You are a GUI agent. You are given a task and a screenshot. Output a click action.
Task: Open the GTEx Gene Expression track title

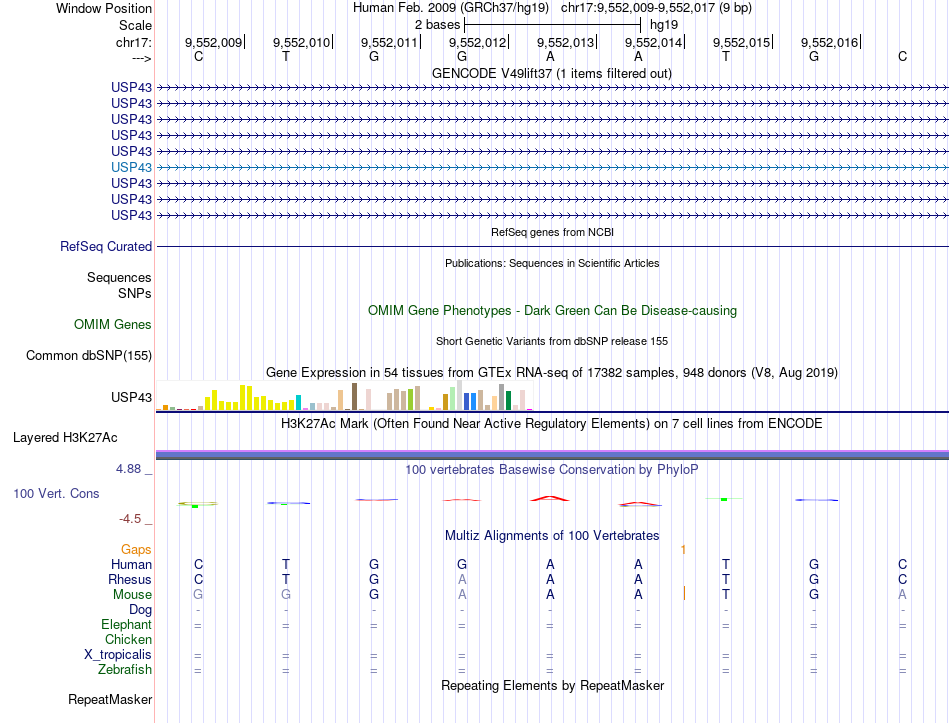[x=552, y=372]
